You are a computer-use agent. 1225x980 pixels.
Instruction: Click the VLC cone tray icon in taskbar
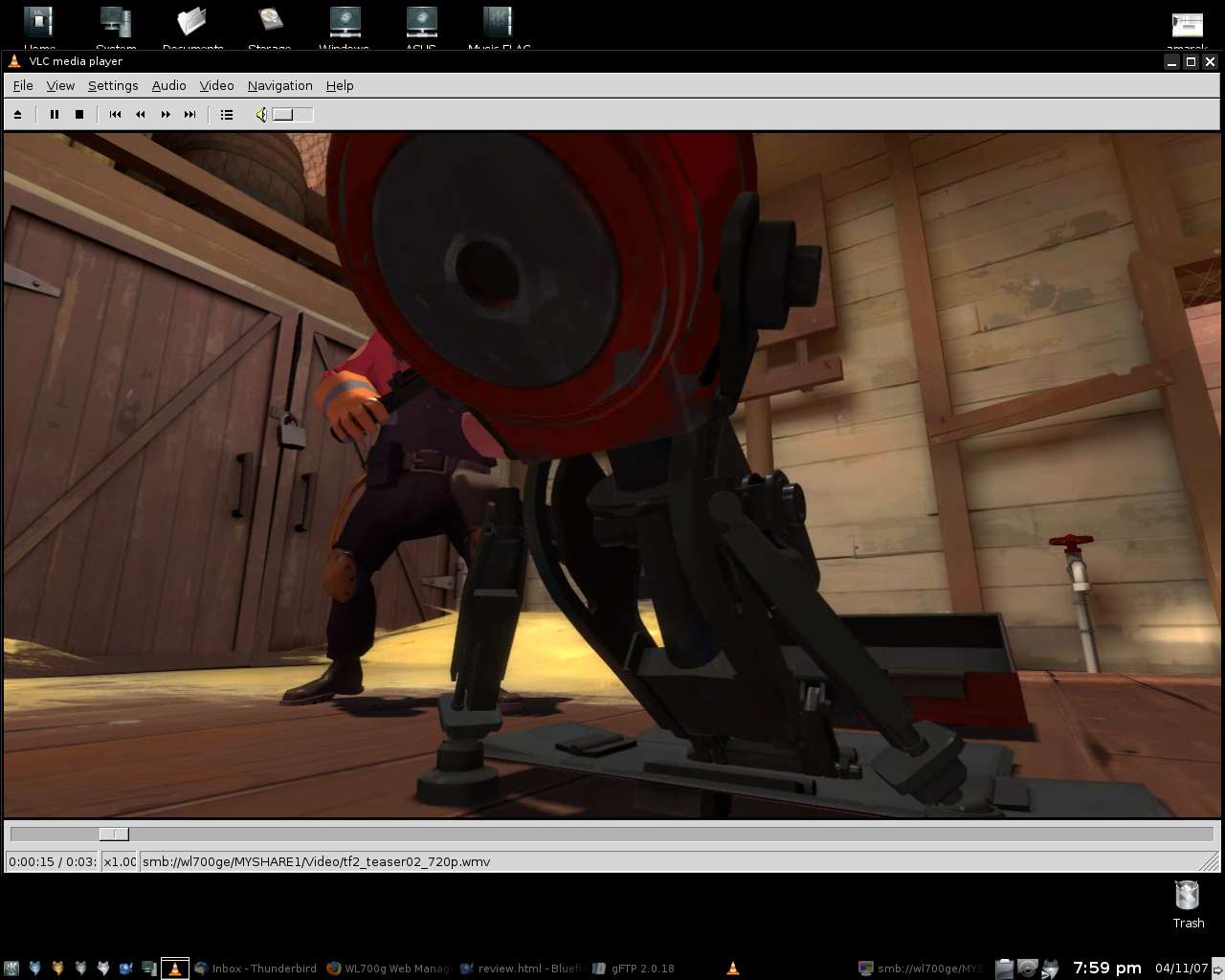point(733,969)
